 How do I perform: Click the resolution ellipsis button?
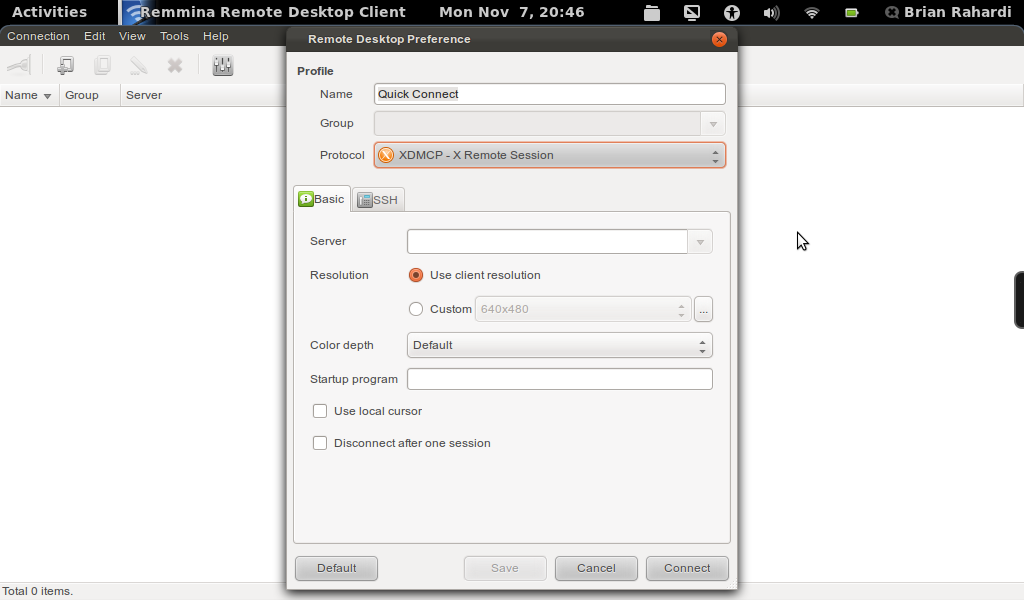tap(703, 309)
